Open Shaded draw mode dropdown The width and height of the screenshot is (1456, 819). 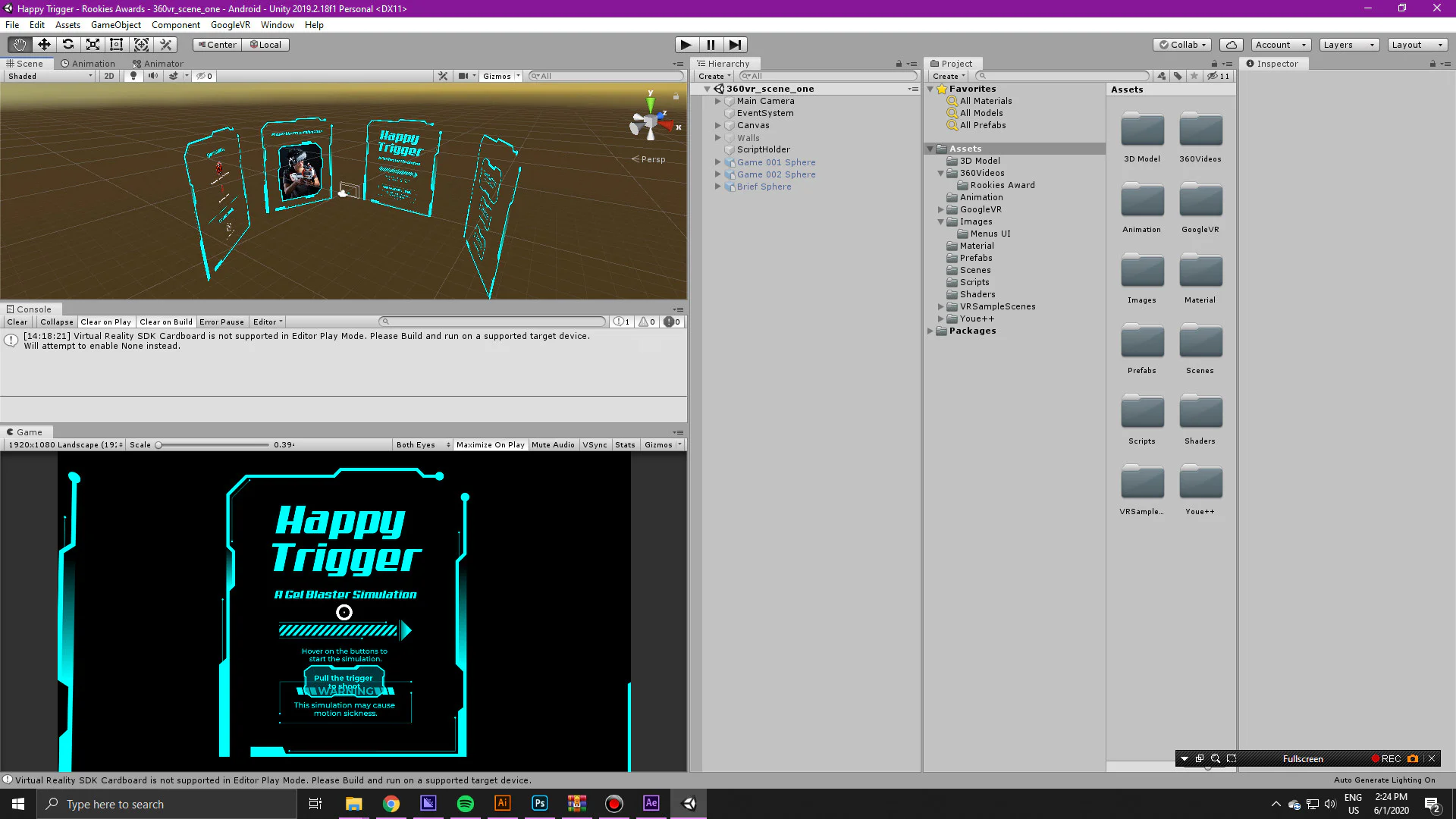(x=50, y=76)
